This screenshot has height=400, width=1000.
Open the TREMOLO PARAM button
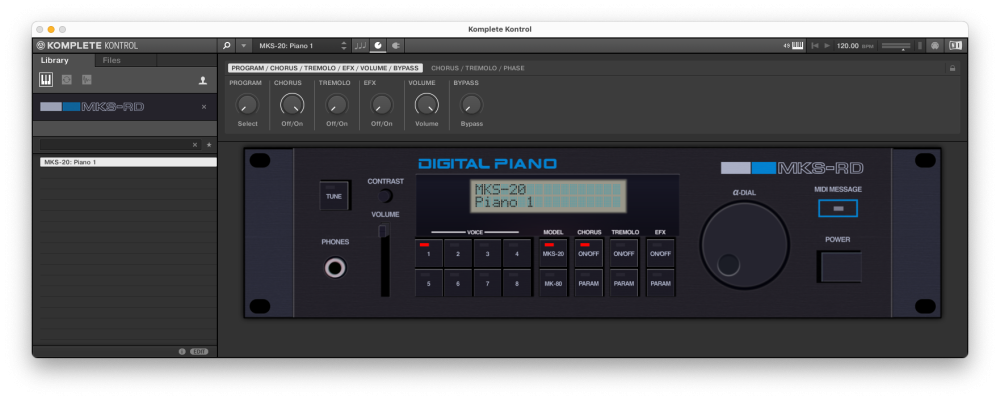[x=624, y=283]
